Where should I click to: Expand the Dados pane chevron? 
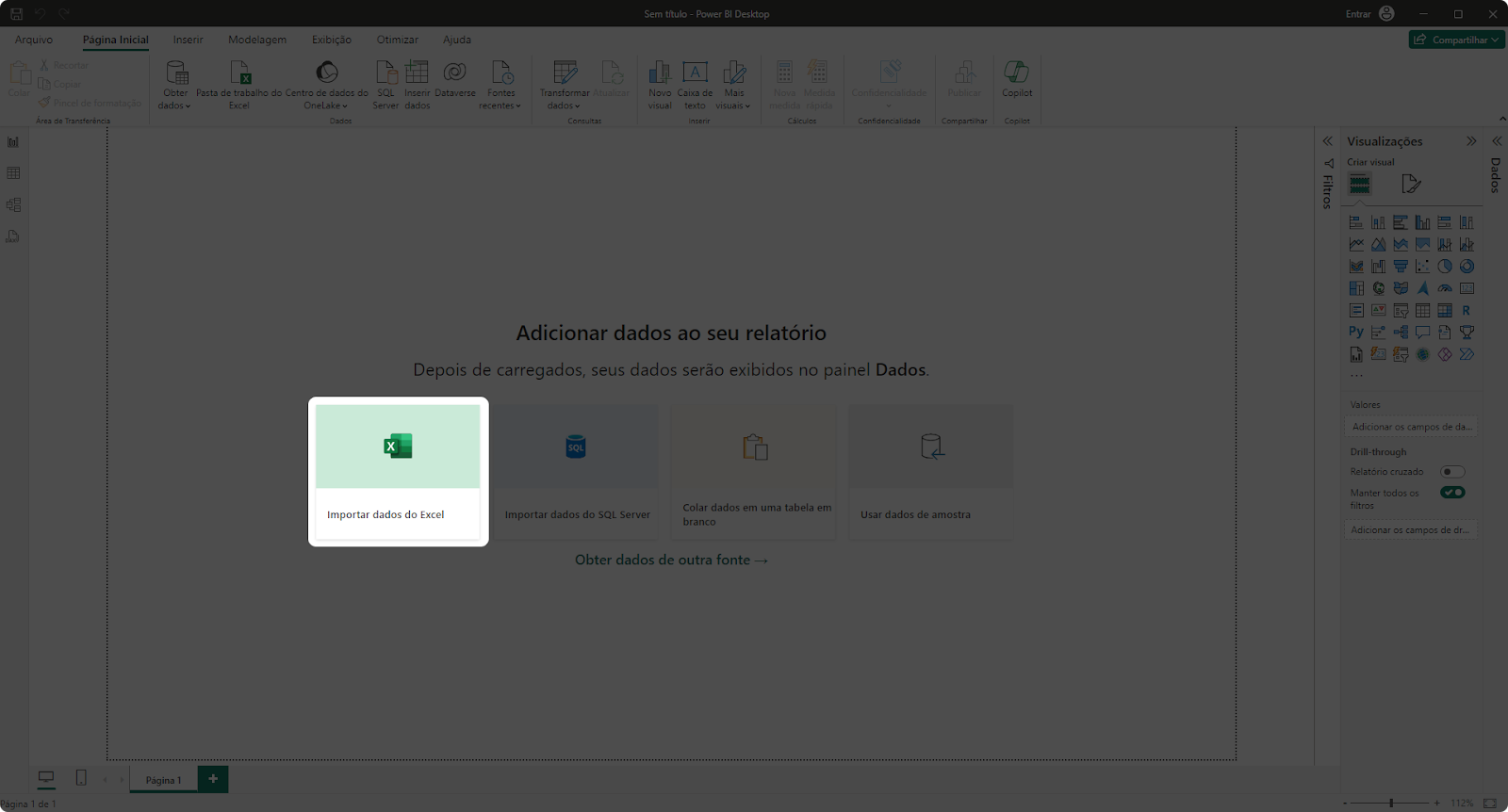click(1497, 141)
